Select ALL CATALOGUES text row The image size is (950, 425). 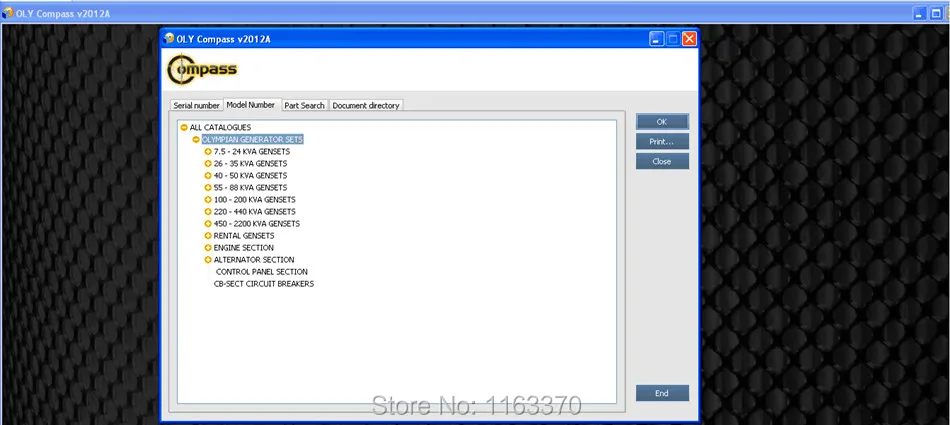tap(220, 127)
